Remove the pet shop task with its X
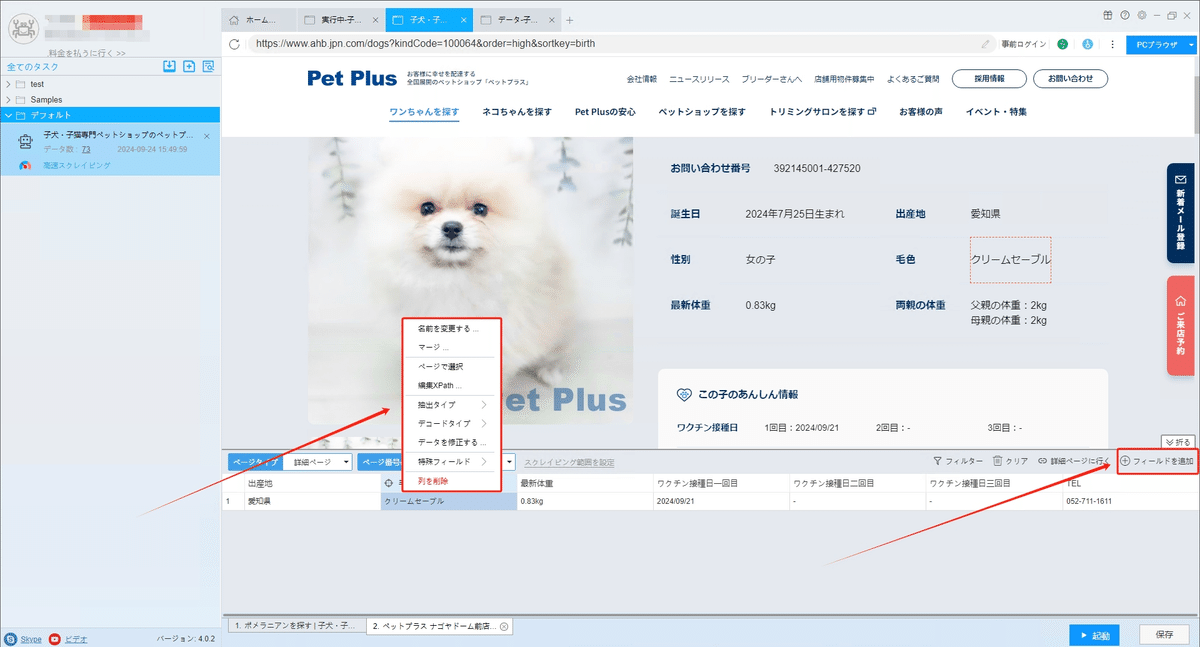The width and height of the screenshot is (1200, 647). (x=207, y=136)
